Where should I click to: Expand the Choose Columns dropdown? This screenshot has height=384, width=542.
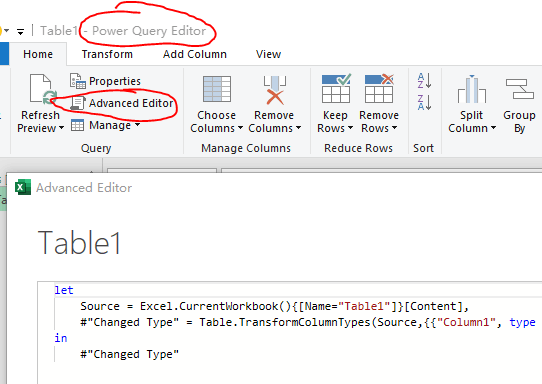click(x=240, y=128)
